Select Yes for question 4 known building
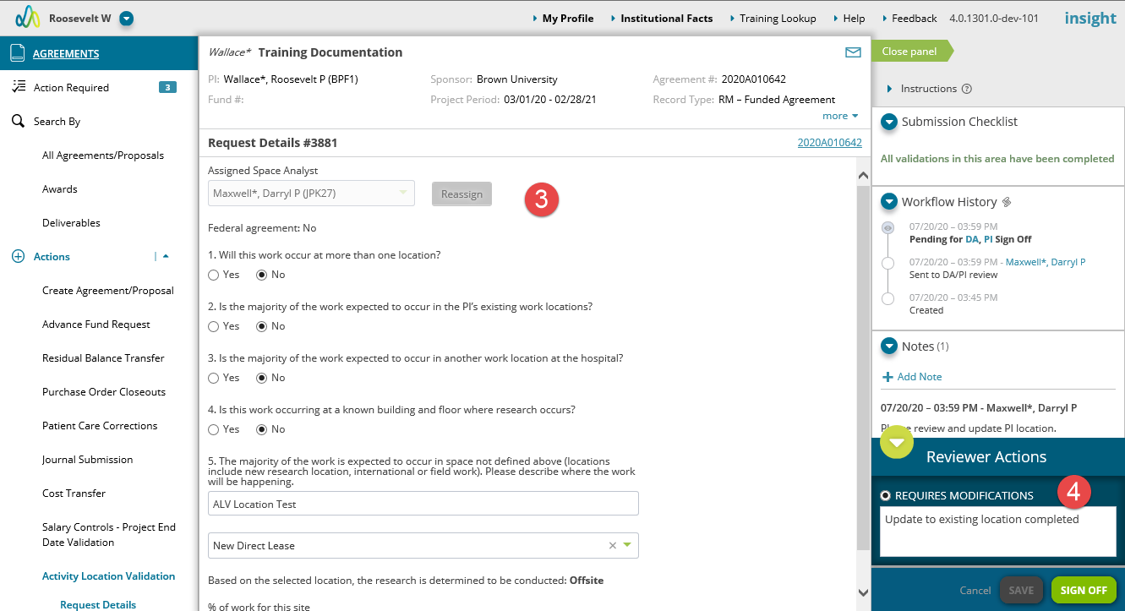This screenshot has width=1125, height=611. pyautogui.click(x=214, y=430)
